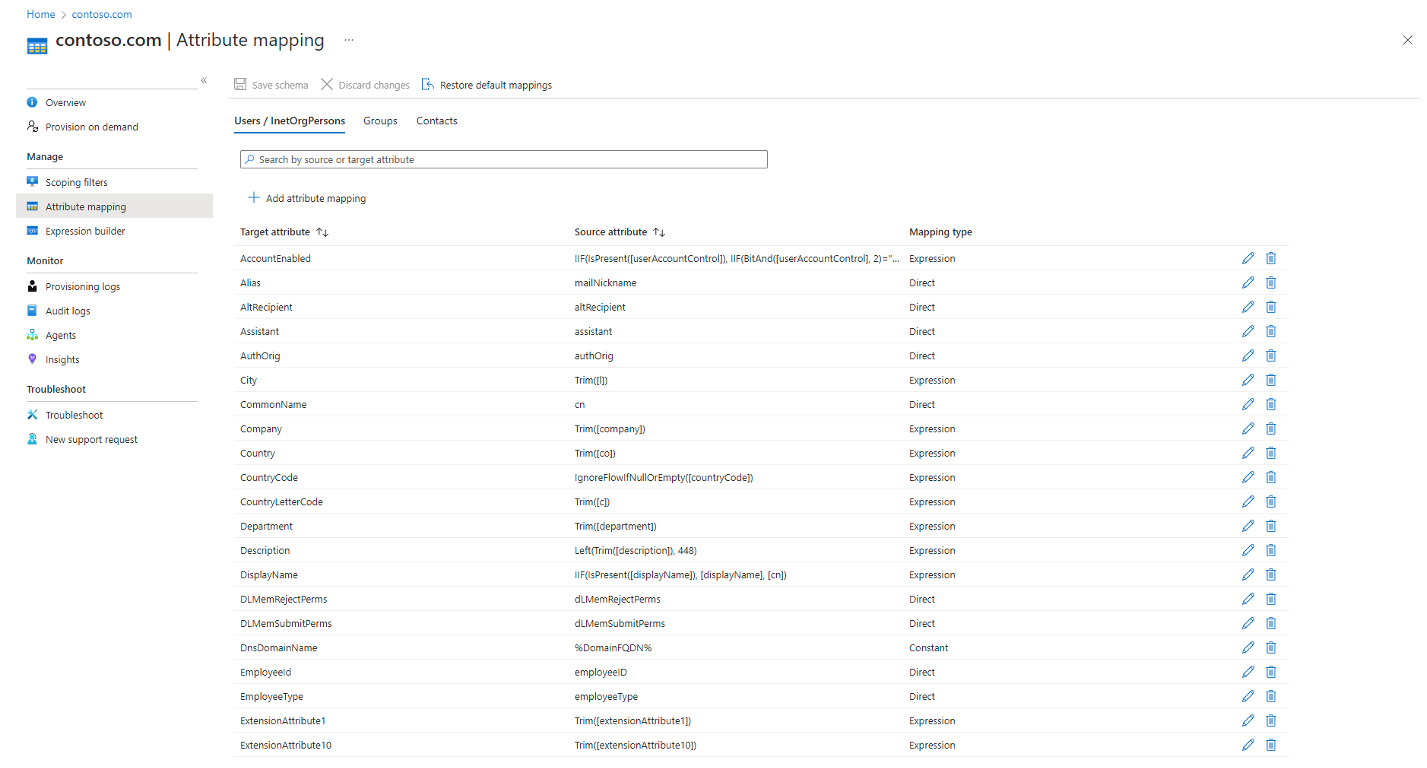Delete the EmployeeId mapping
This screenshot has width=1427, height=768.
point(1271,672)
